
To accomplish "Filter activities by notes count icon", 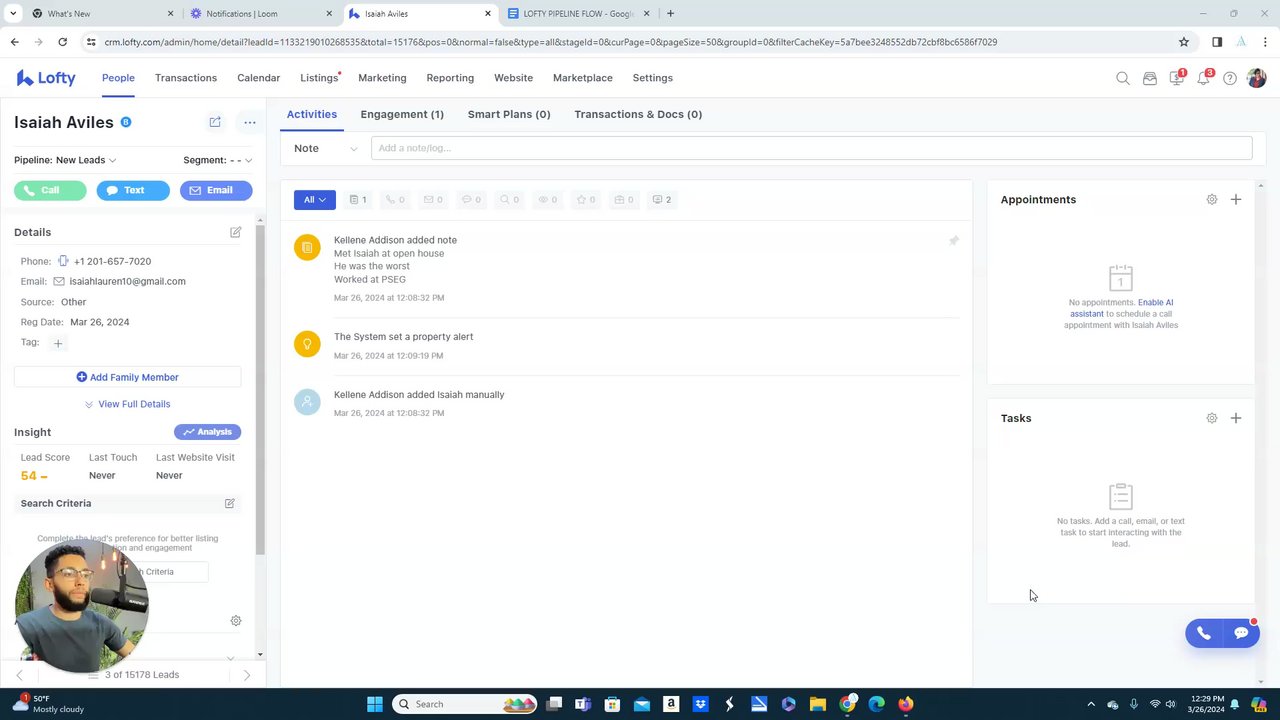I will coord(358,200).
